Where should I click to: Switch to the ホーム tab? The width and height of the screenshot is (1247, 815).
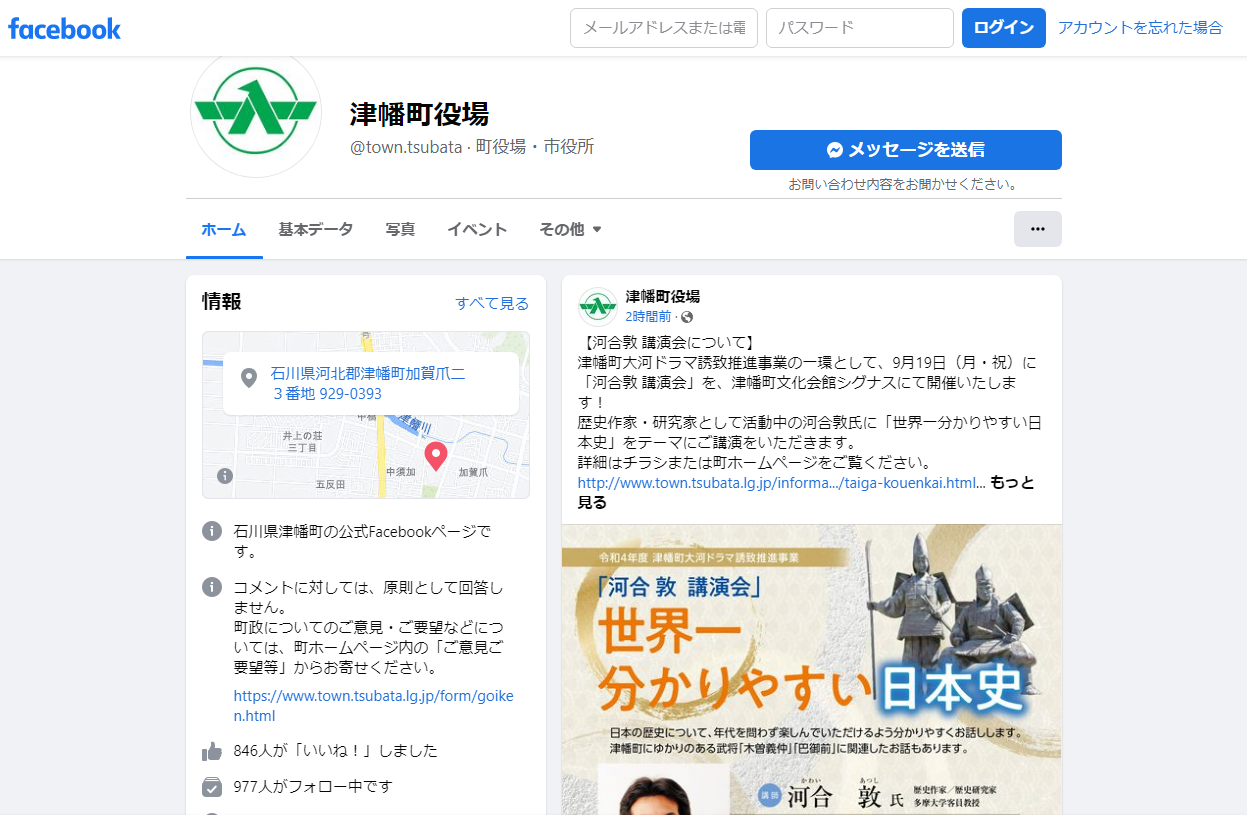click(224, 229)
